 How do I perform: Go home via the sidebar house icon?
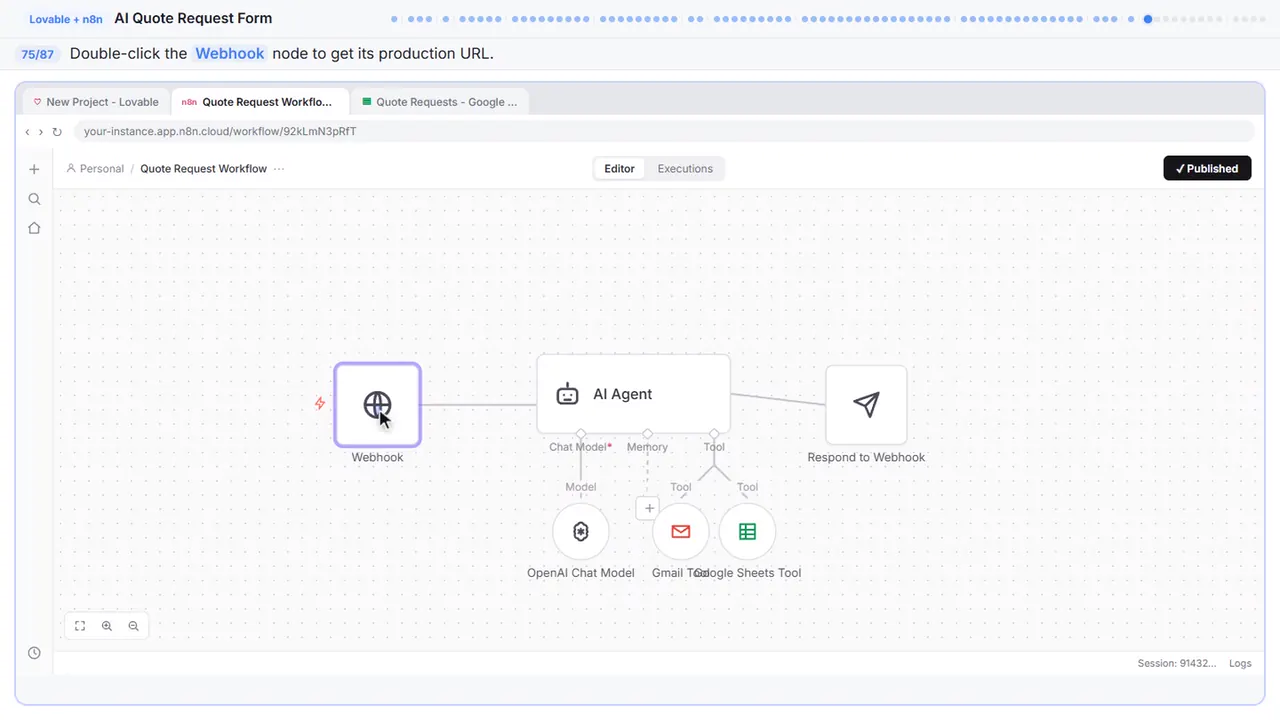(34, 228)
